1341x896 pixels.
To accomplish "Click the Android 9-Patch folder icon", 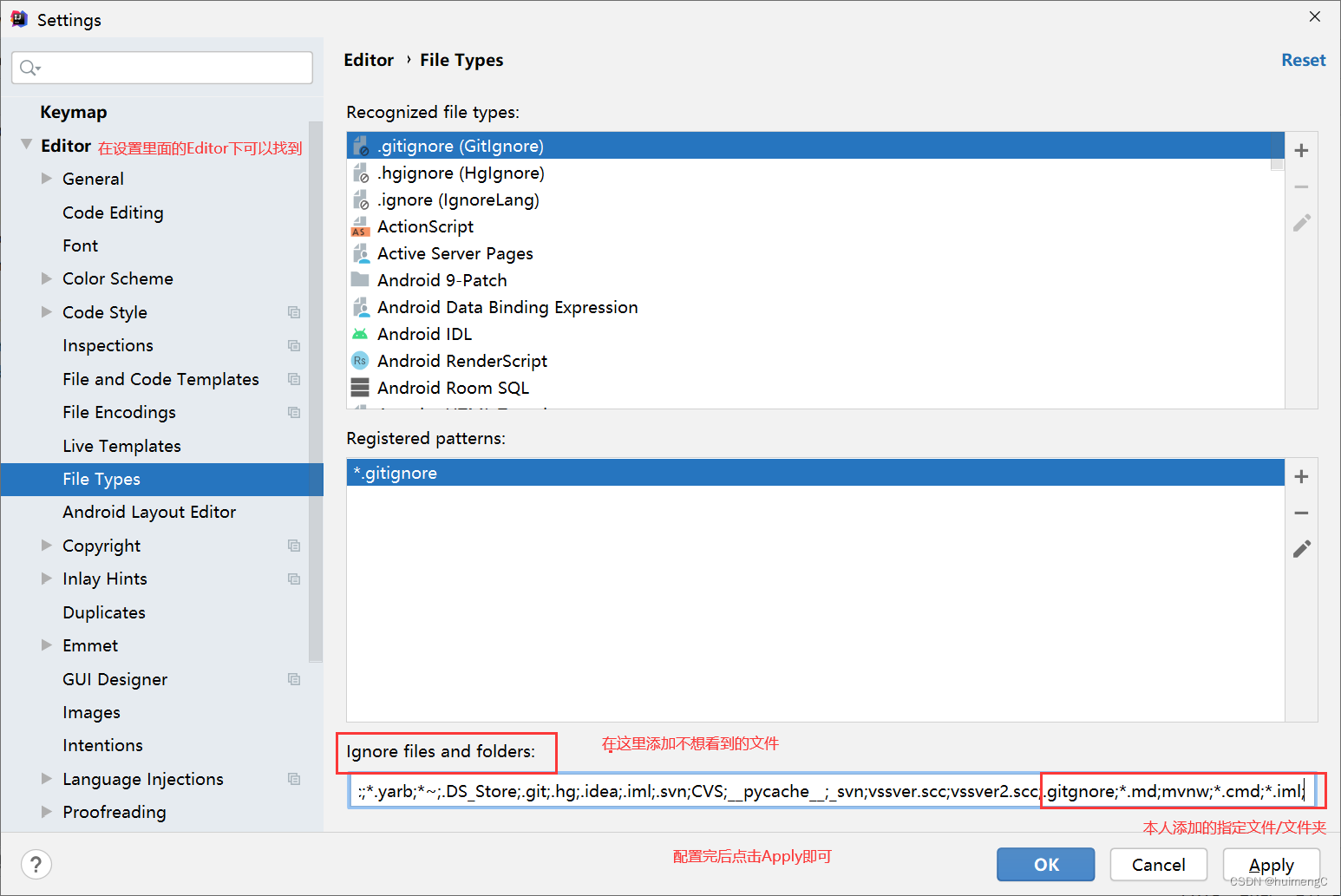I will [360, 279].
